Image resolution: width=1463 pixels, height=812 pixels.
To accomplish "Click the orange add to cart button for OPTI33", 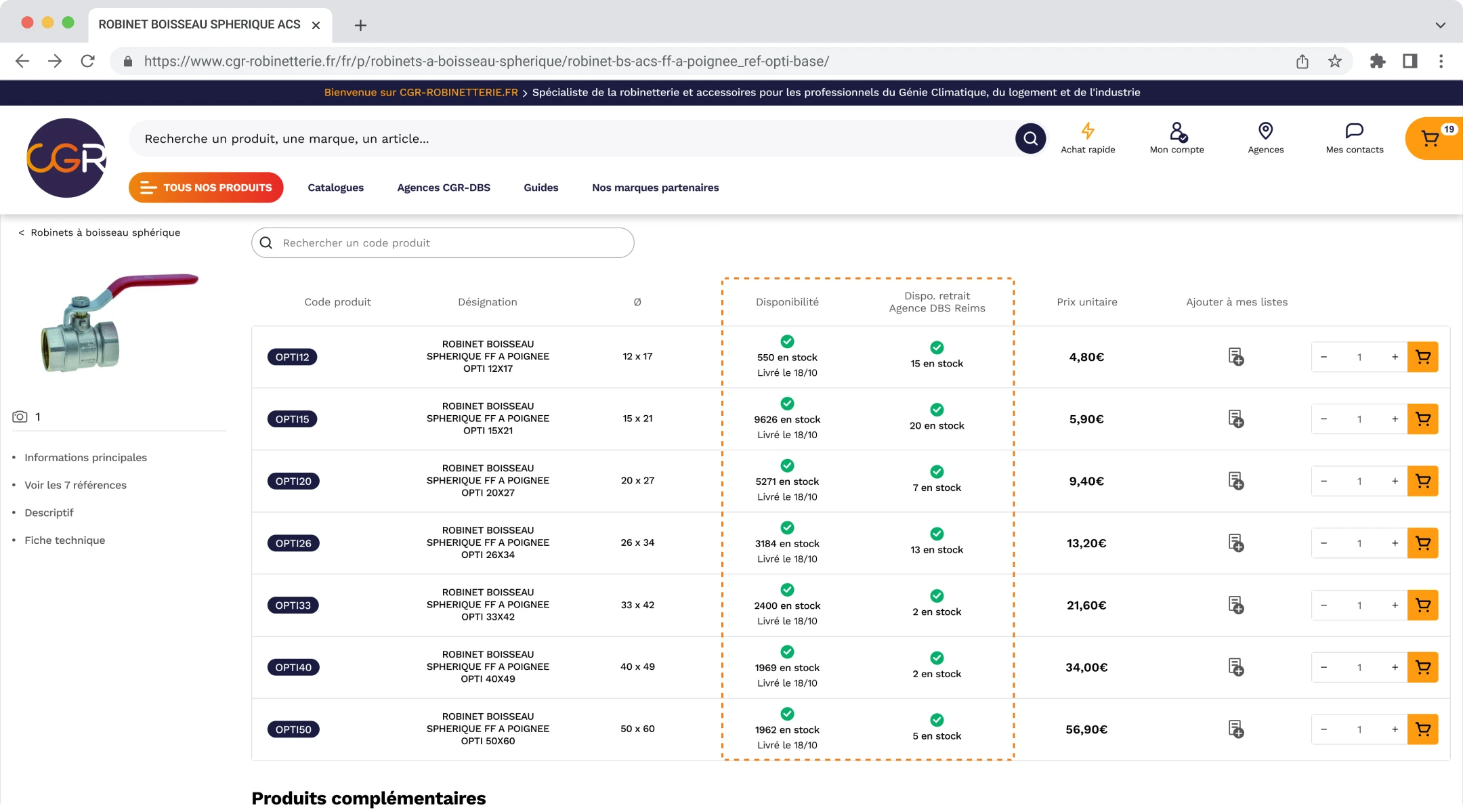I will coord(1423,604).
